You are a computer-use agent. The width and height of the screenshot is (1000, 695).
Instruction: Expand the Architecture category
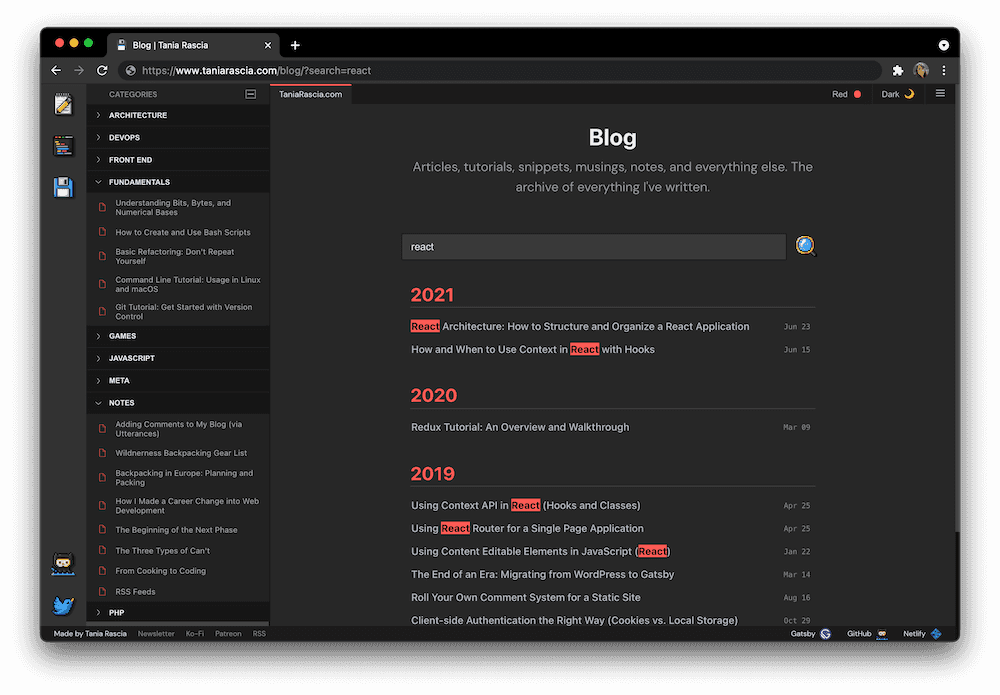[x=138, y=115]
